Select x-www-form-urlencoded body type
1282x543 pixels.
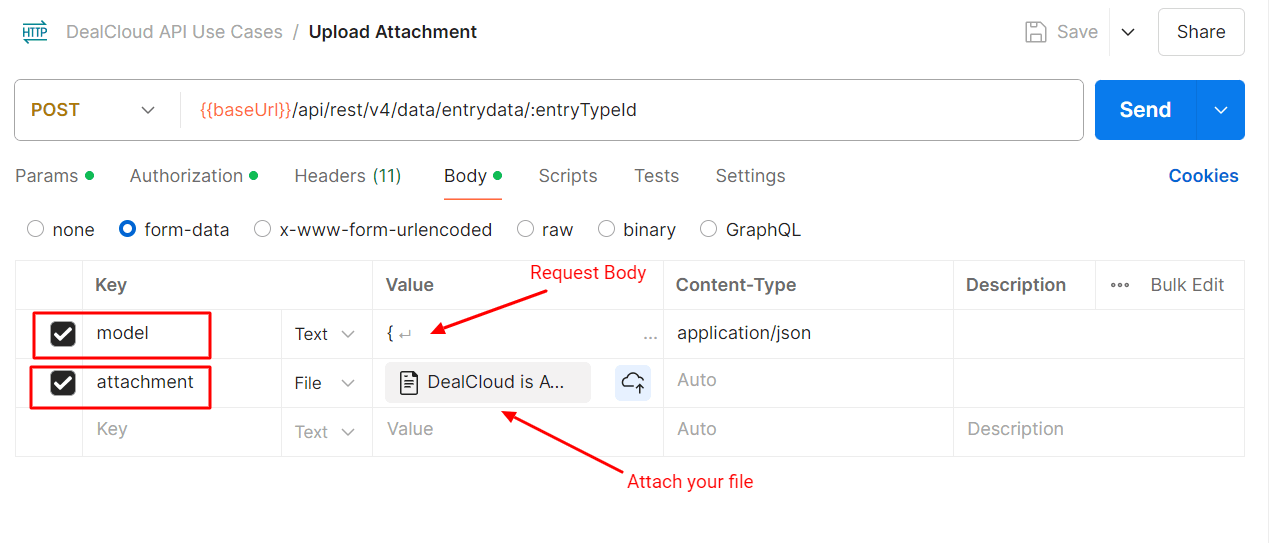pyautogui.click(x=262, y=229)
